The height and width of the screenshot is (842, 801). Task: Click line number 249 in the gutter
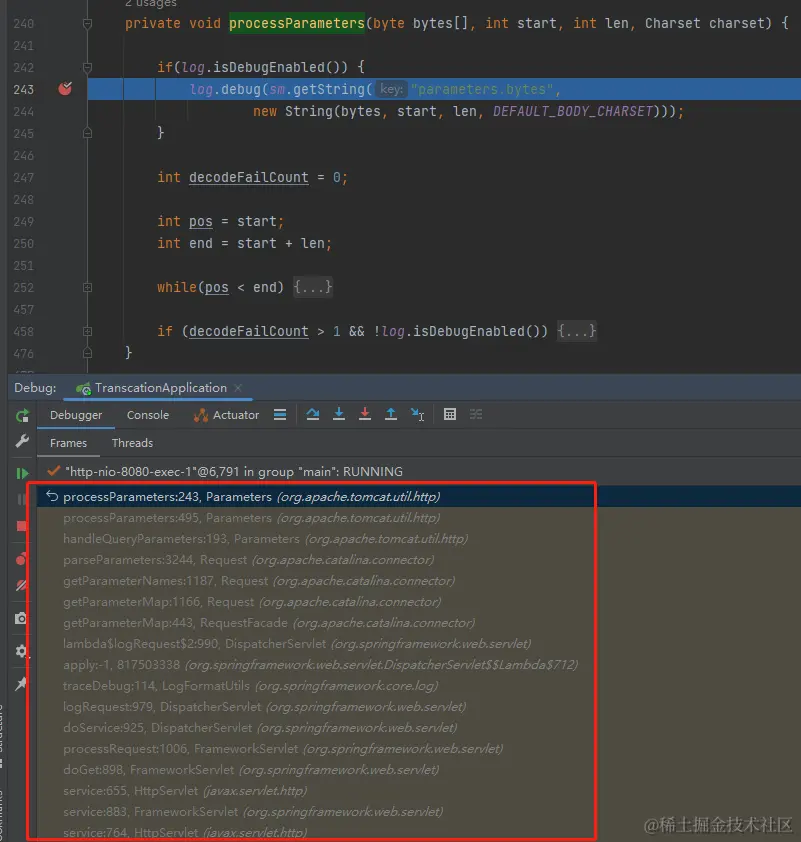(x=24, y=221)
